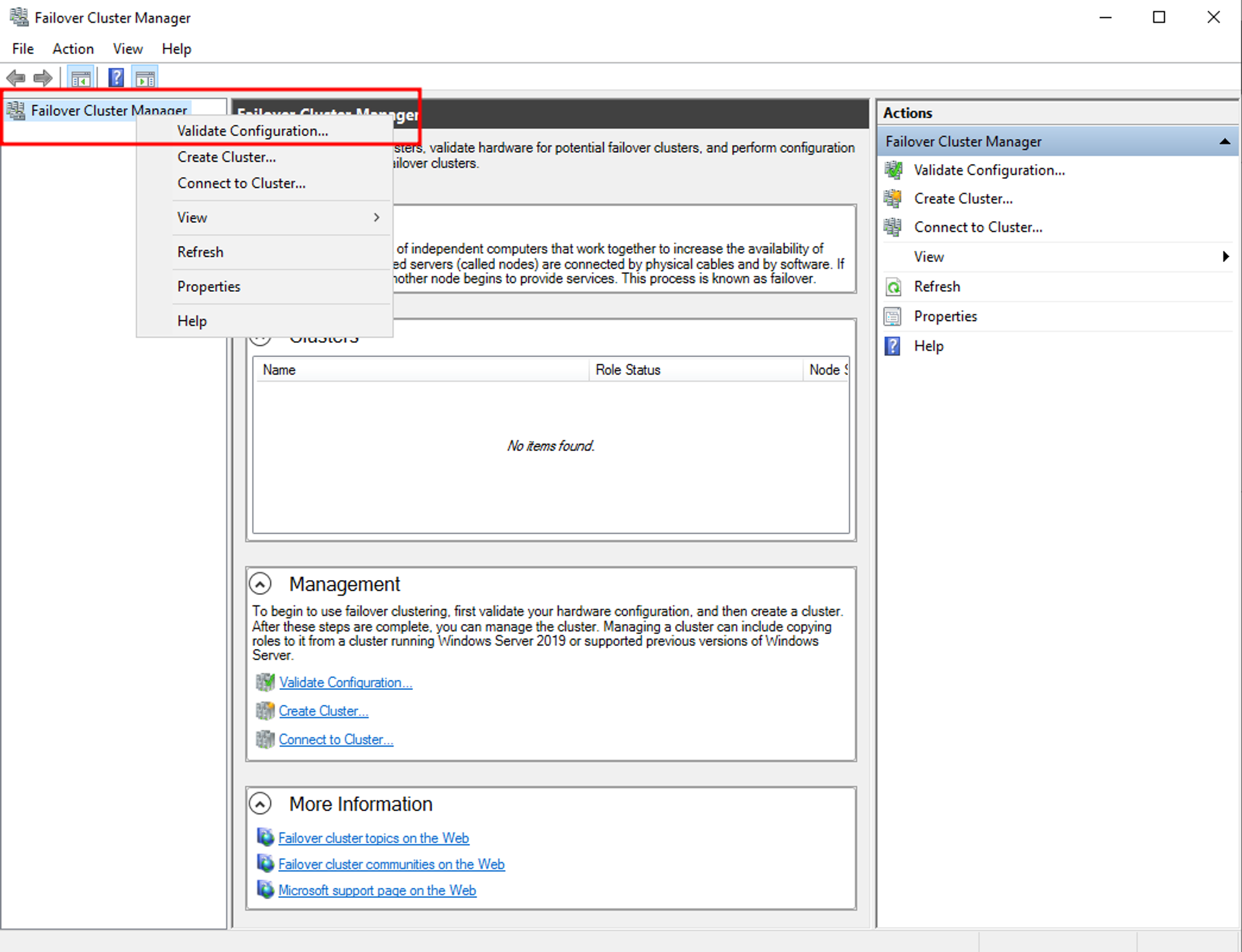The image size is (1242, 952).
Task: Toggle the Show/Hide Action Pane icon
Action: click(x=145, y=78)
